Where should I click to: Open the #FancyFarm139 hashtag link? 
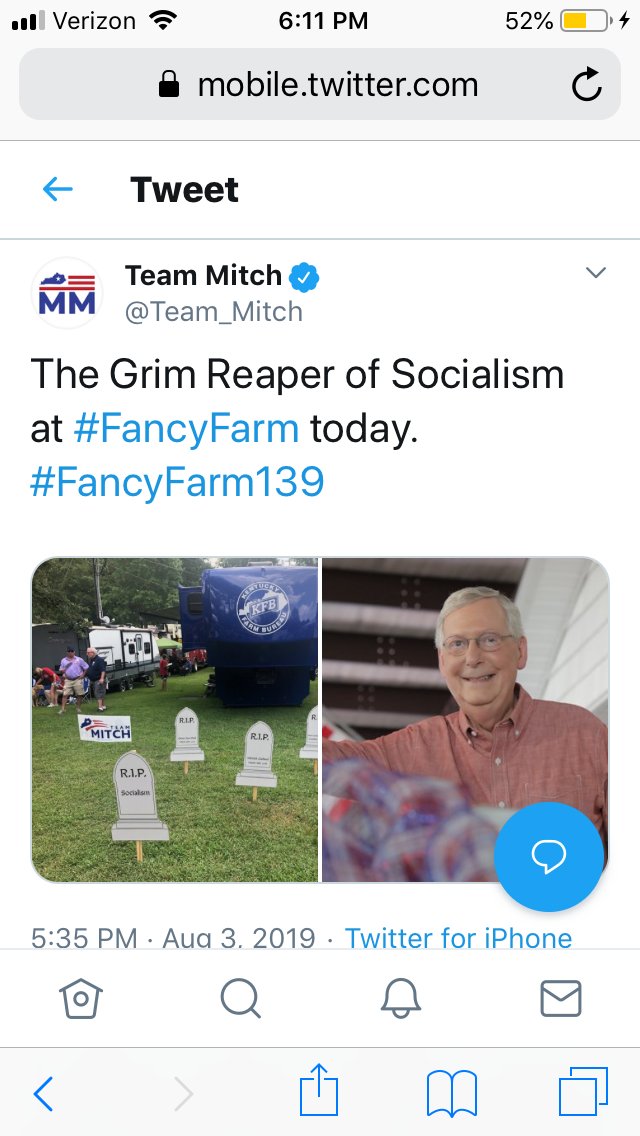click(x=177, y=483)
